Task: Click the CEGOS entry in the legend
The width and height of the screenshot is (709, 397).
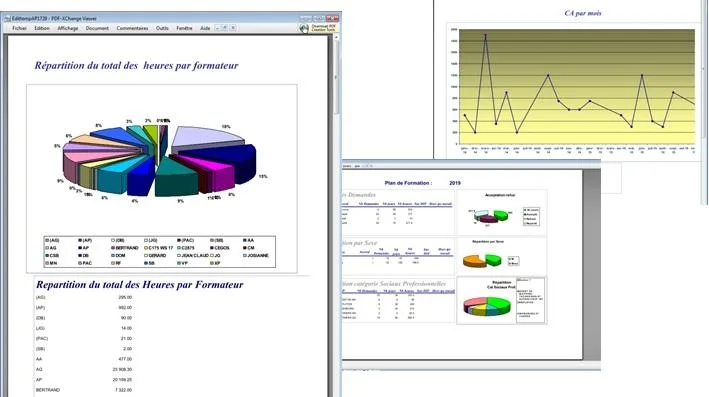Action: [219, 248]
